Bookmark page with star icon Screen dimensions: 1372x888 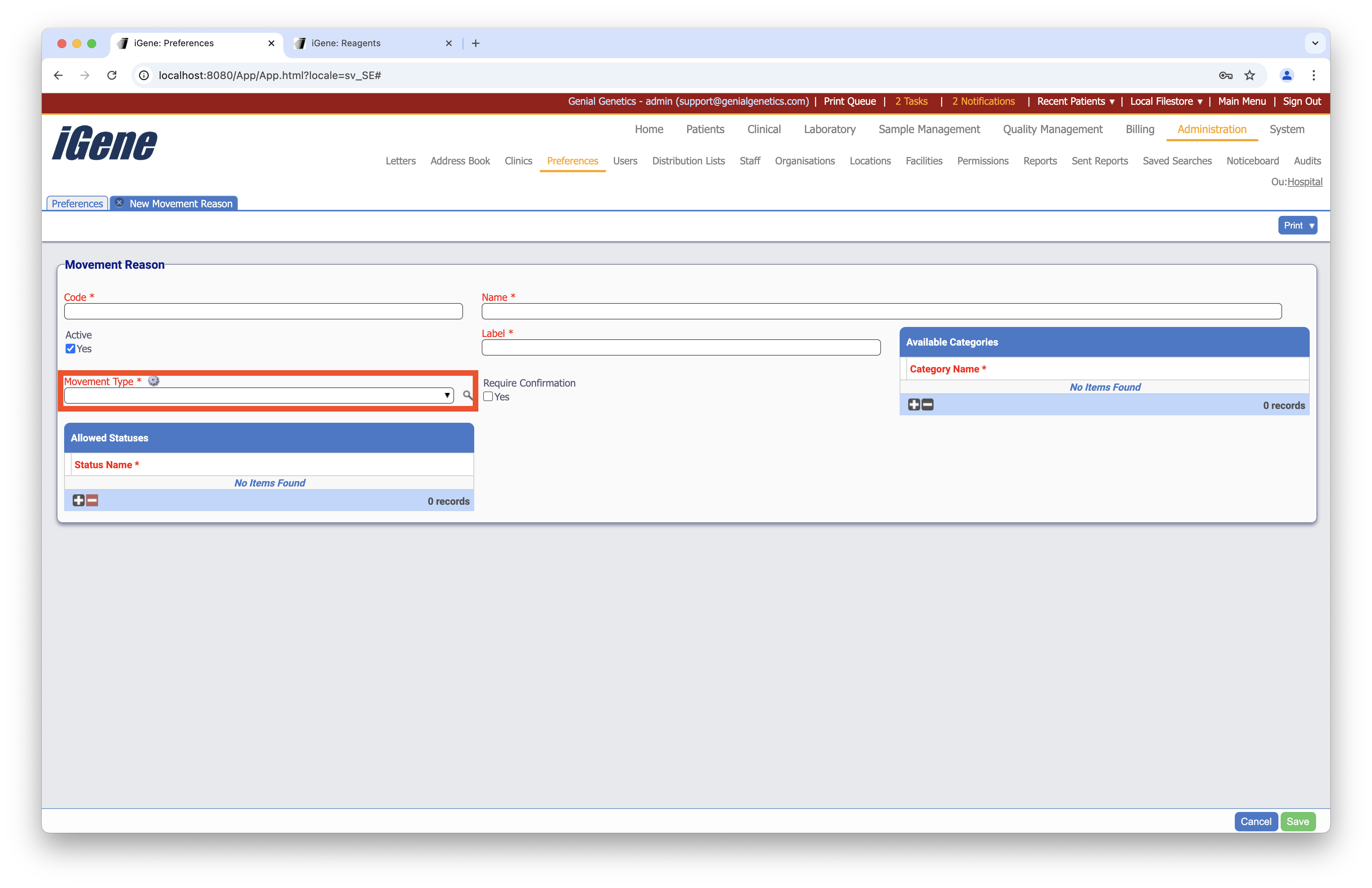click(1249, 75)
